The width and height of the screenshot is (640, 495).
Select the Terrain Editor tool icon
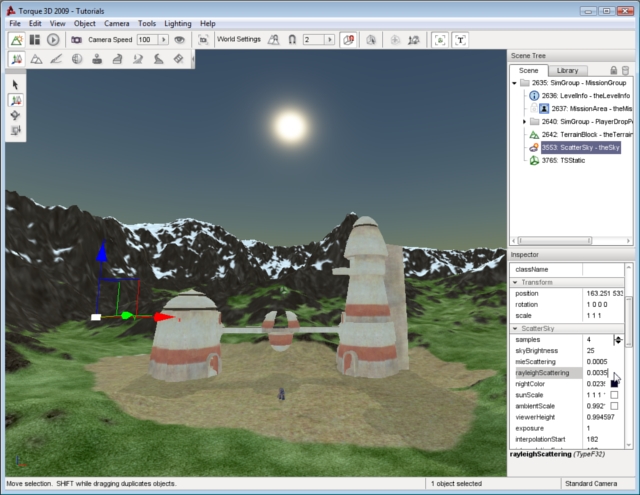[37, 60]
